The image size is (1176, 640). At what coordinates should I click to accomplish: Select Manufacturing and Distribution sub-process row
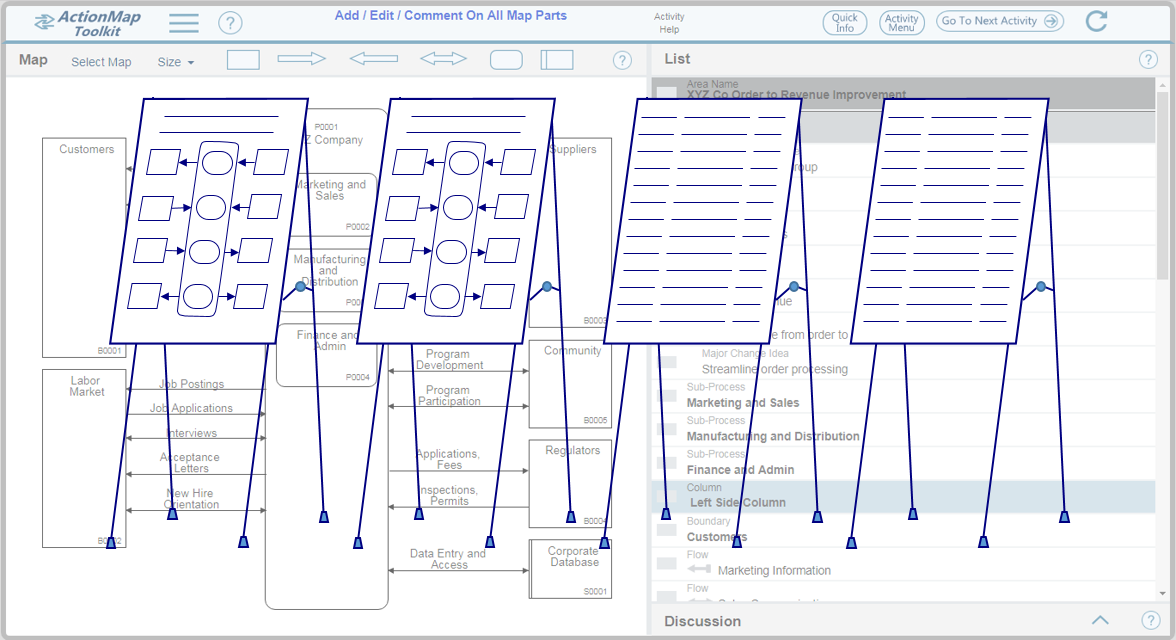tap(903, 430)
